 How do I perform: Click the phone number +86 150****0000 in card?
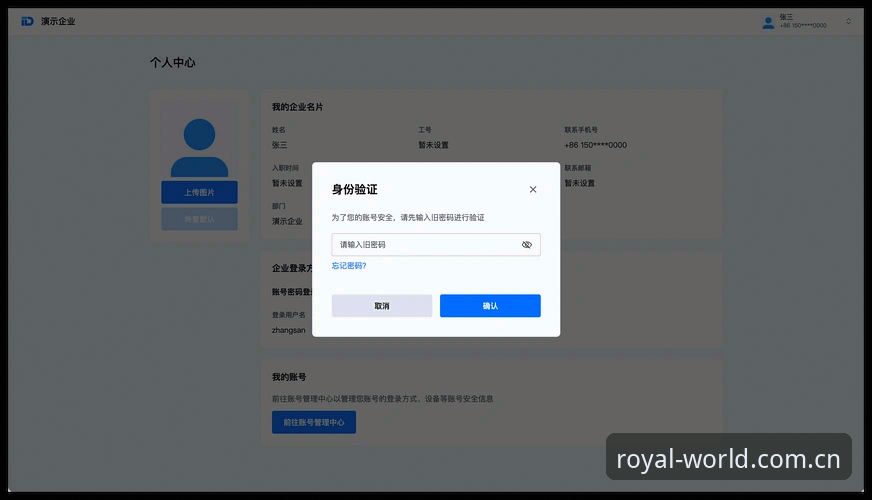pyautogui.click(x=596, y=145)
